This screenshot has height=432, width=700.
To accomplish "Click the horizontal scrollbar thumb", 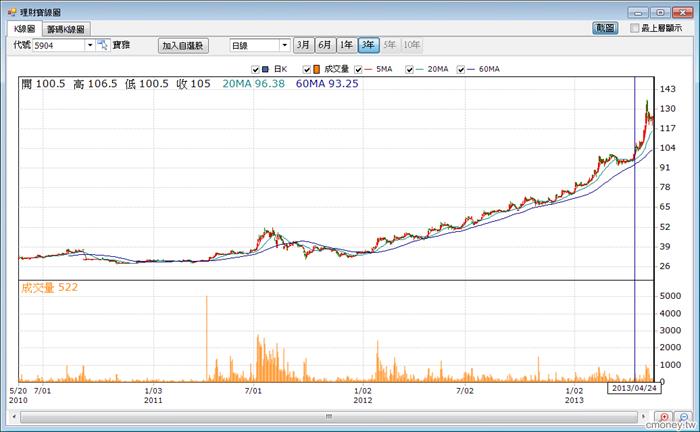I will pos(329,417).
